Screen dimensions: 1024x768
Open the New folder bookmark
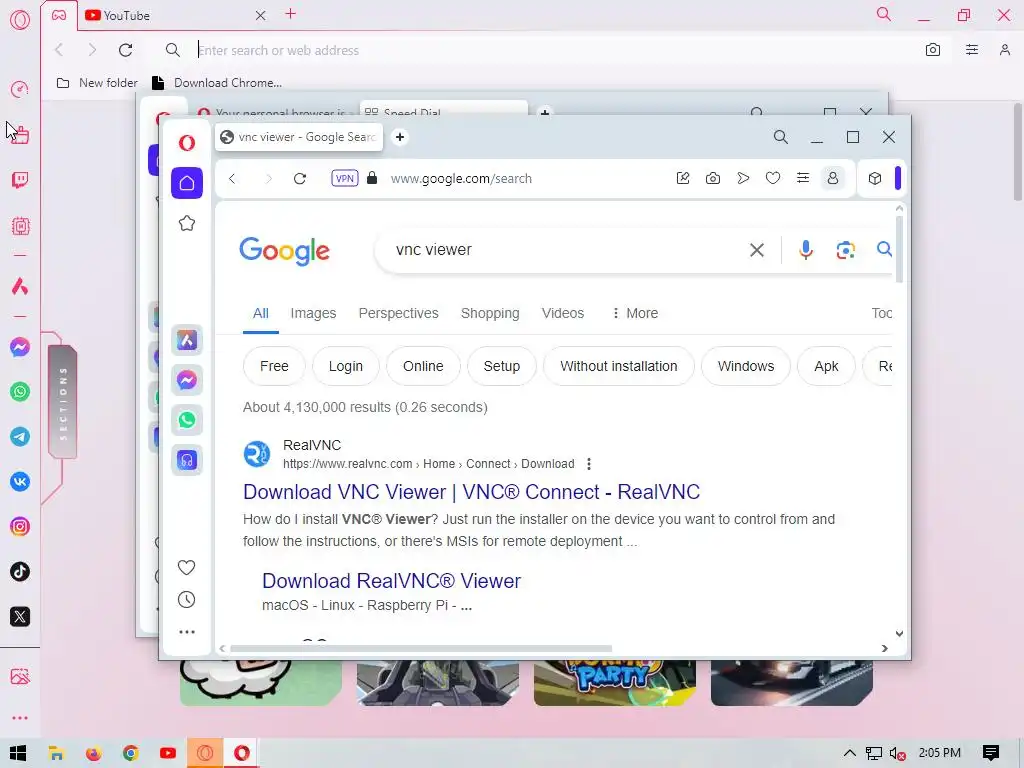(x=97, y=83)
